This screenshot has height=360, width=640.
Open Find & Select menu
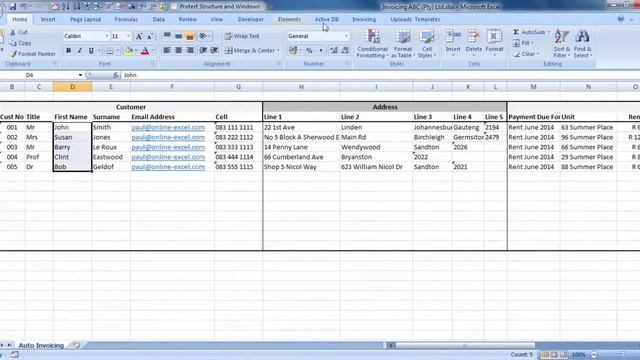pyautogui.click(x=582, y=44)
